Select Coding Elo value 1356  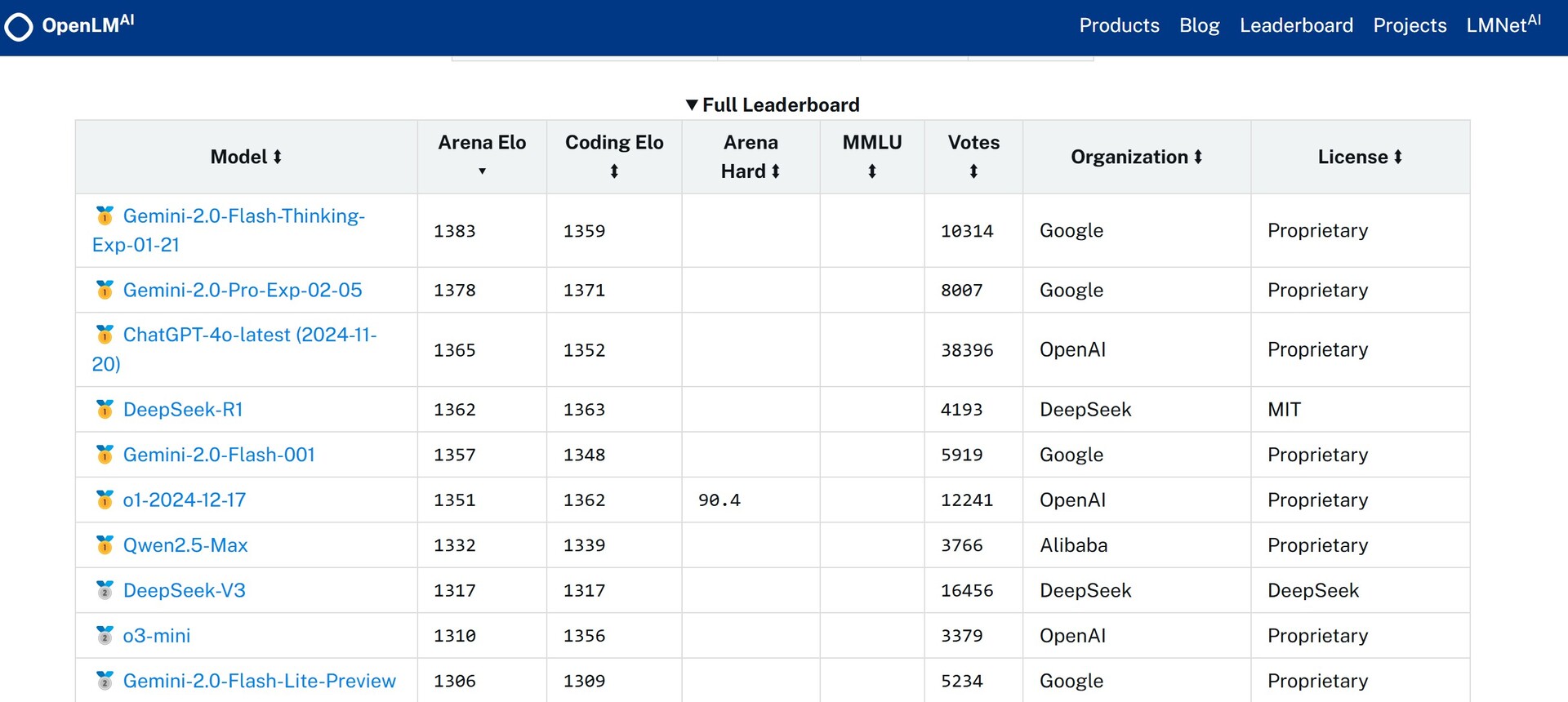(x=584, y=636)
